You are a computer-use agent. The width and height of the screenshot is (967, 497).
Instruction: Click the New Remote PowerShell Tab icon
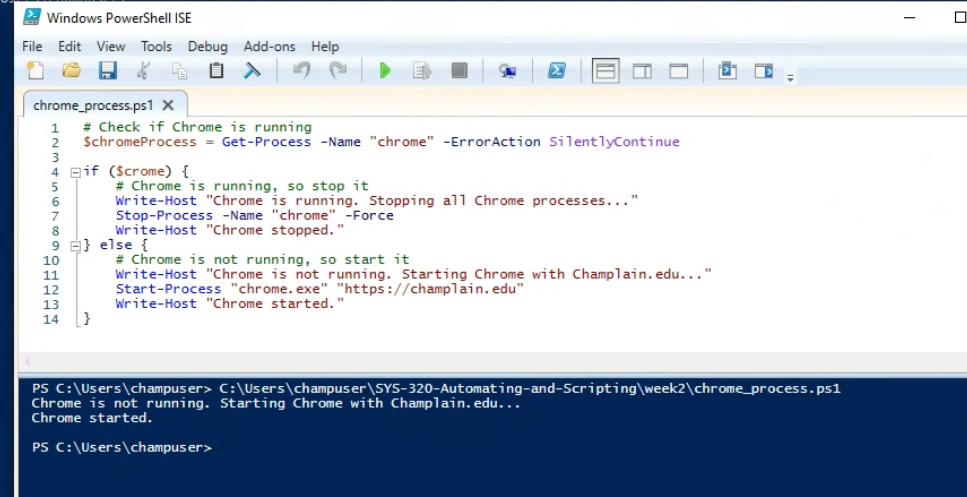tap(508, 71)
